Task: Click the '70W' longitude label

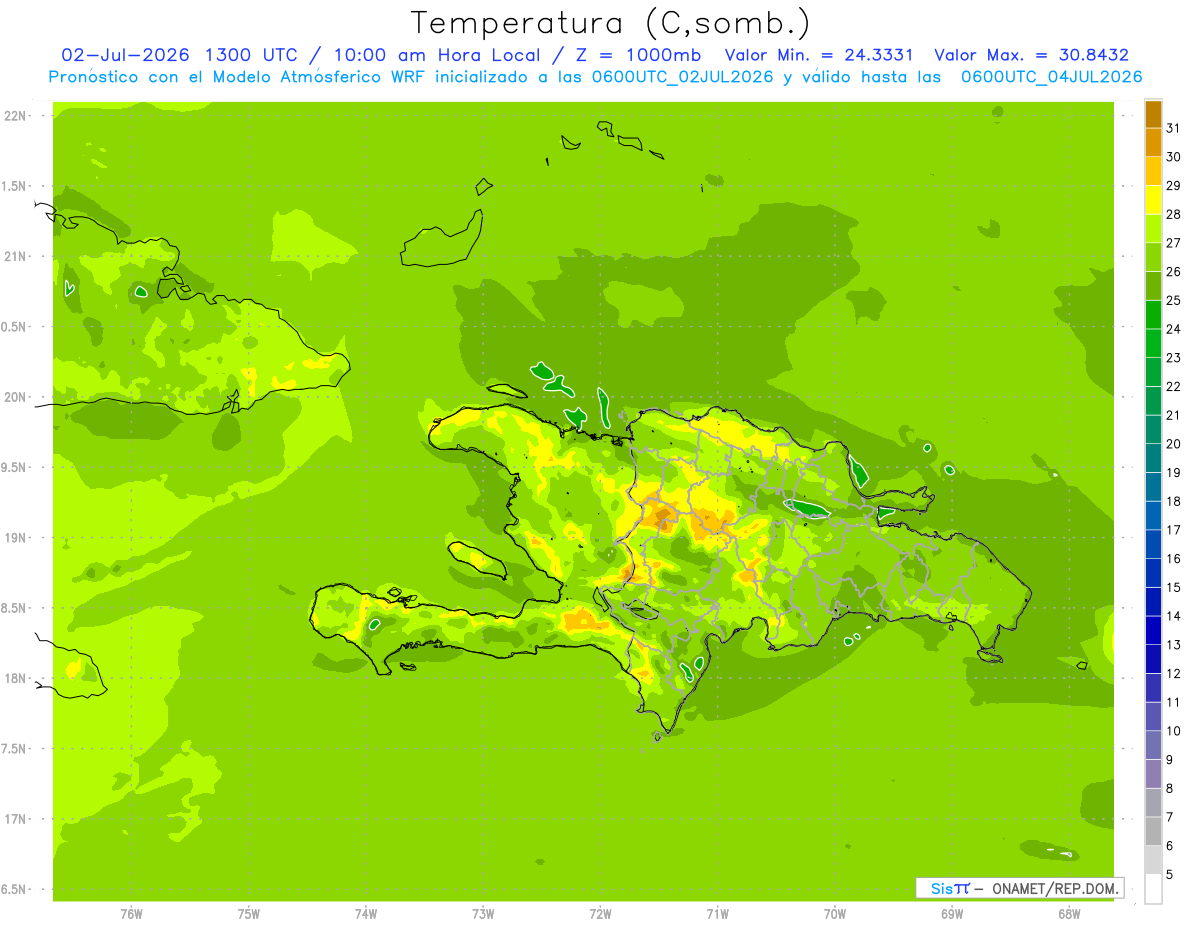Action: [x=835, y=914]
